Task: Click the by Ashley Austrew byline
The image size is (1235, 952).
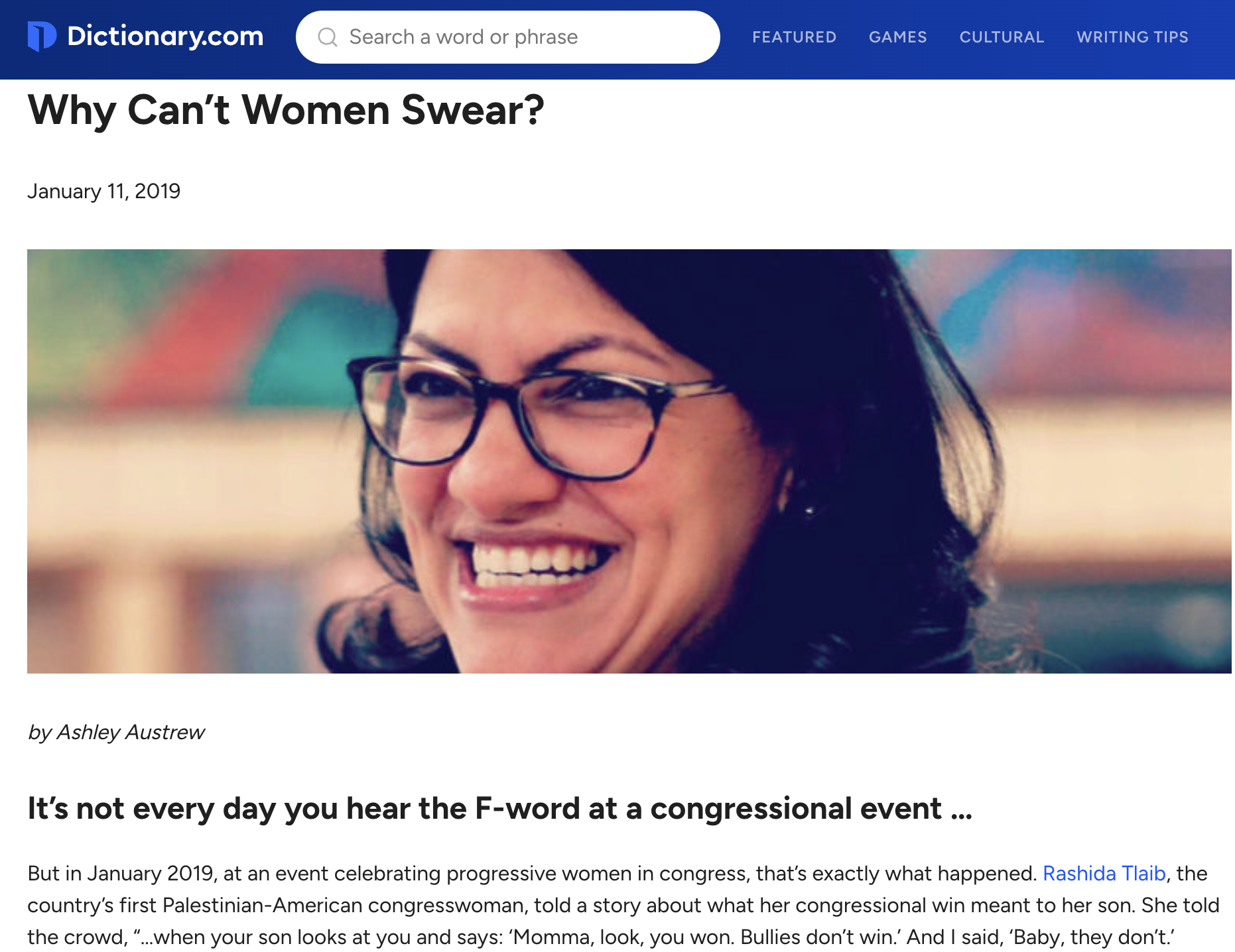Action: coord(116,732)
